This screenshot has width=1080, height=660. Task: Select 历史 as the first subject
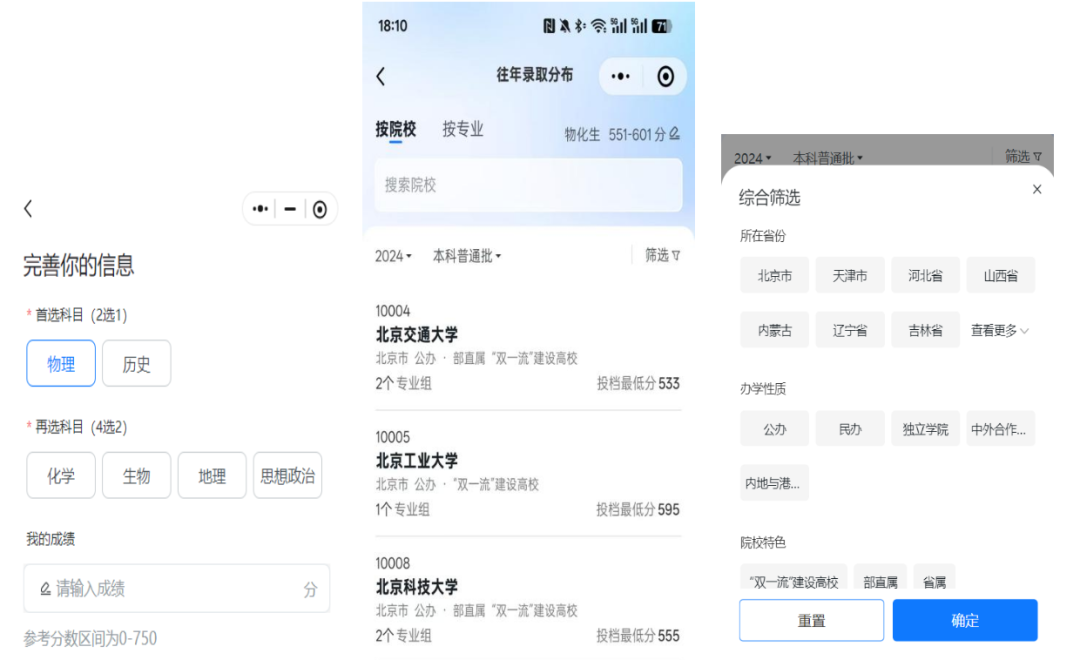pyautogui.click(x=137, y=364)
